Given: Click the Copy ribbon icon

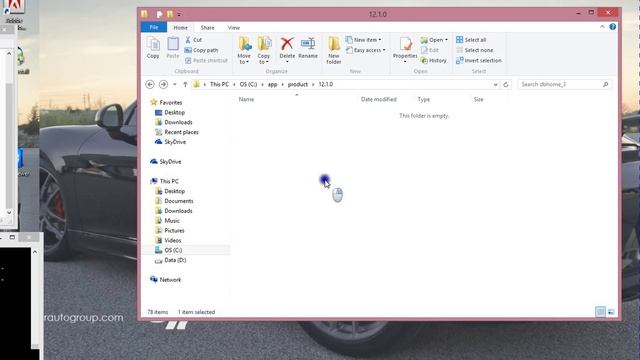Looking at the screenshot, I should point(153,48).
